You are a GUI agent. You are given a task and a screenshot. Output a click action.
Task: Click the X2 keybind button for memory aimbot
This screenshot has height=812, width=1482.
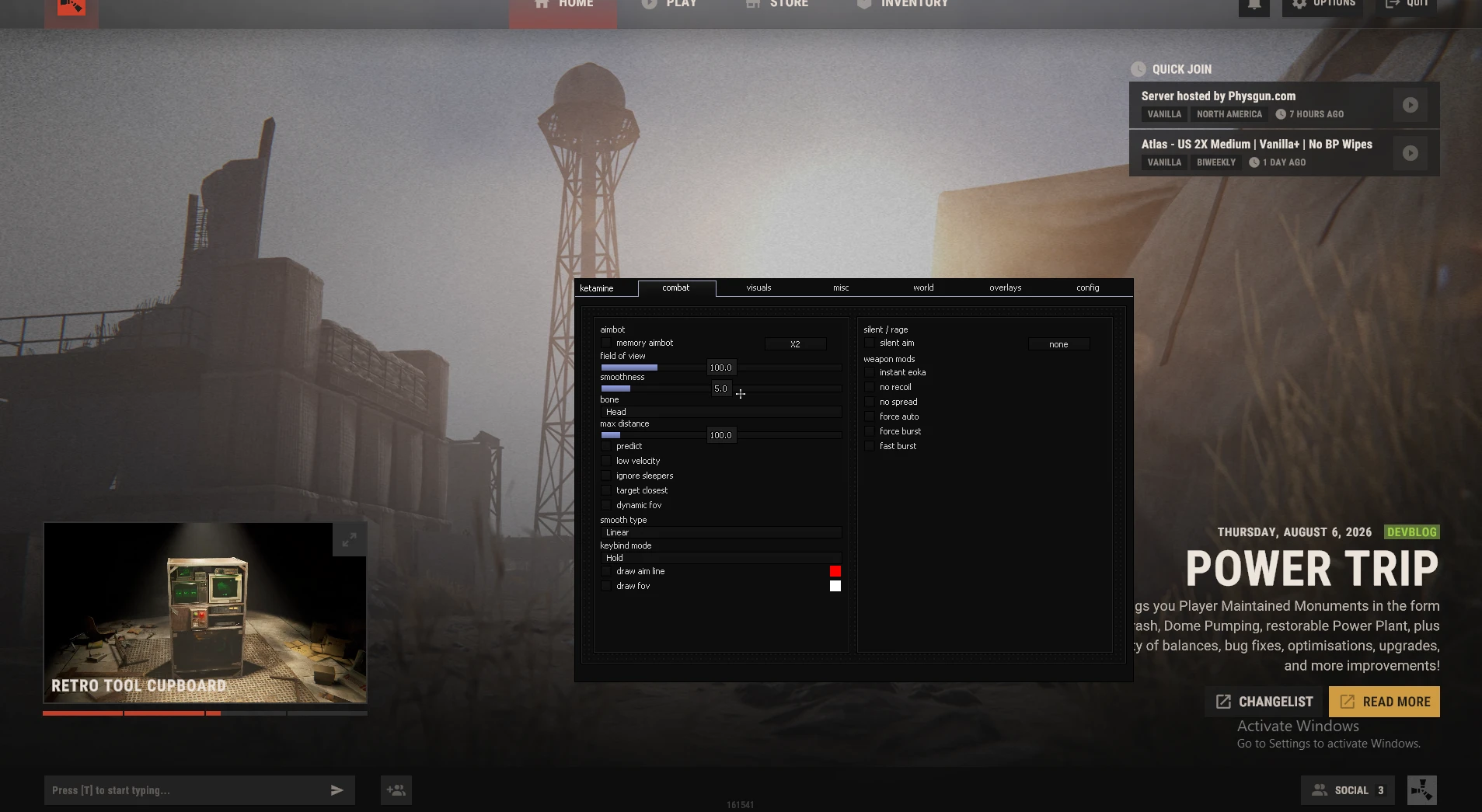click(x=795, y=344)
